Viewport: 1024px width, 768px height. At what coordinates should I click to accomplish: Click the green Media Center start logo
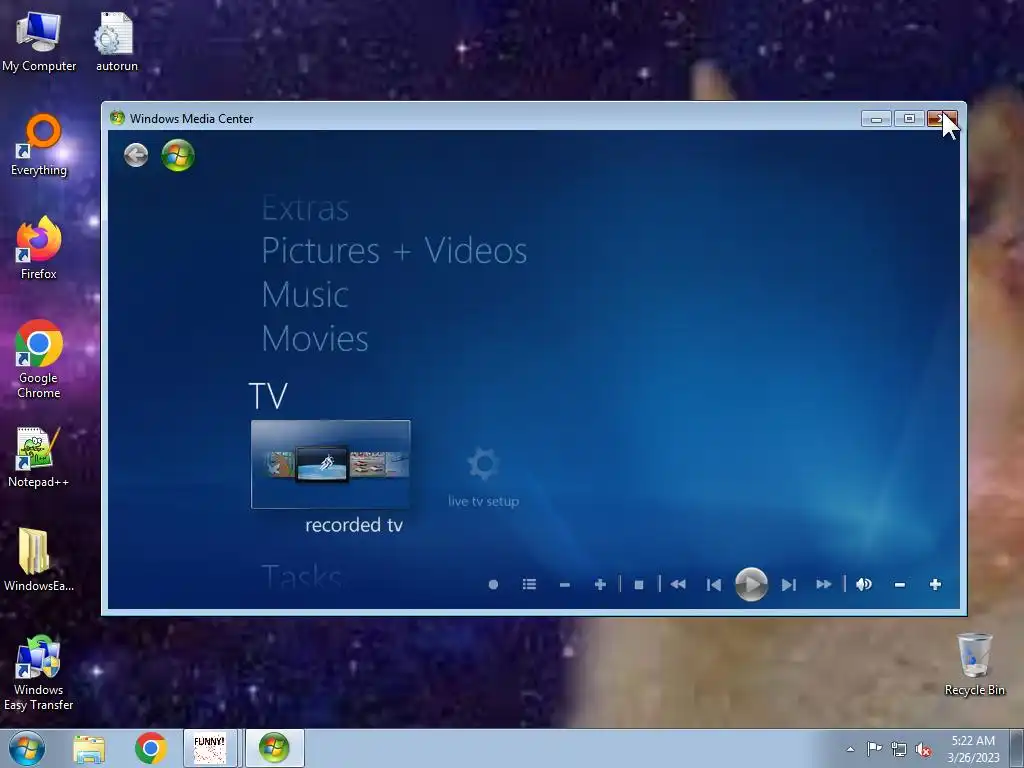click(178, 155)
